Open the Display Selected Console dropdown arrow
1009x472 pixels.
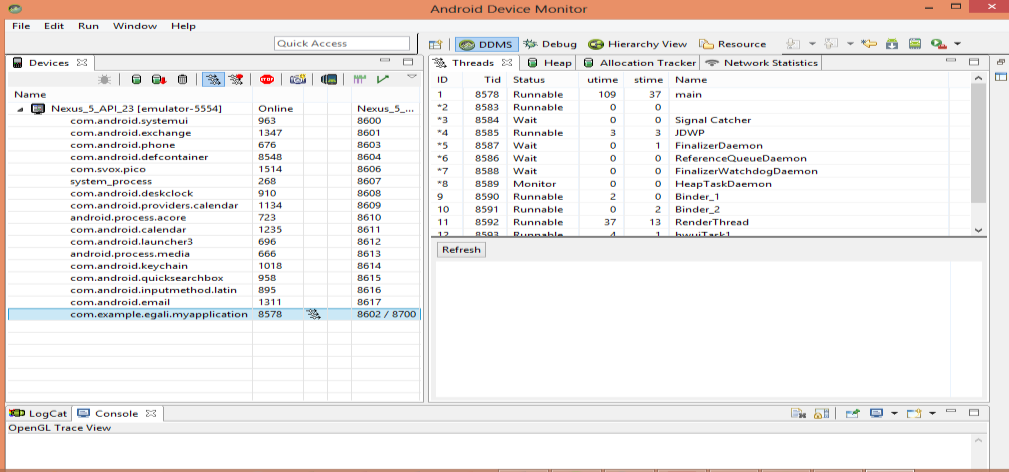click(x=894, y=413)
